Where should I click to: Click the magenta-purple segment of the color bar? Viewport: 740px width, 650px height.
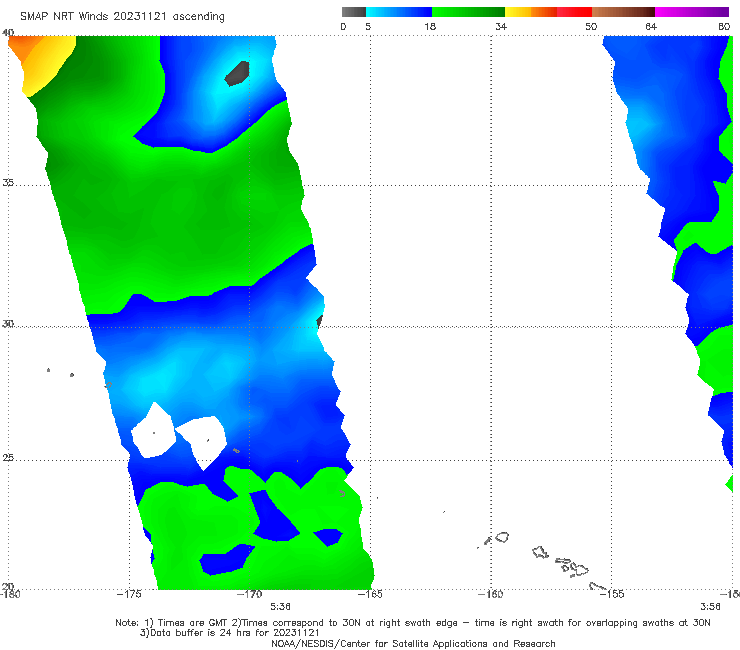click(692, 12)
